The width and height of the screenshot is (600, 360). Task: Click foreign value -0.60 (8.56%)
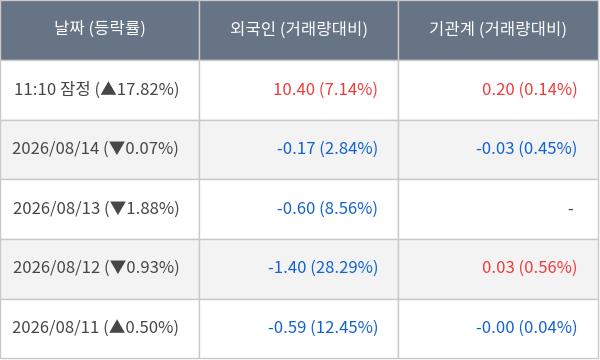point(327,209)
